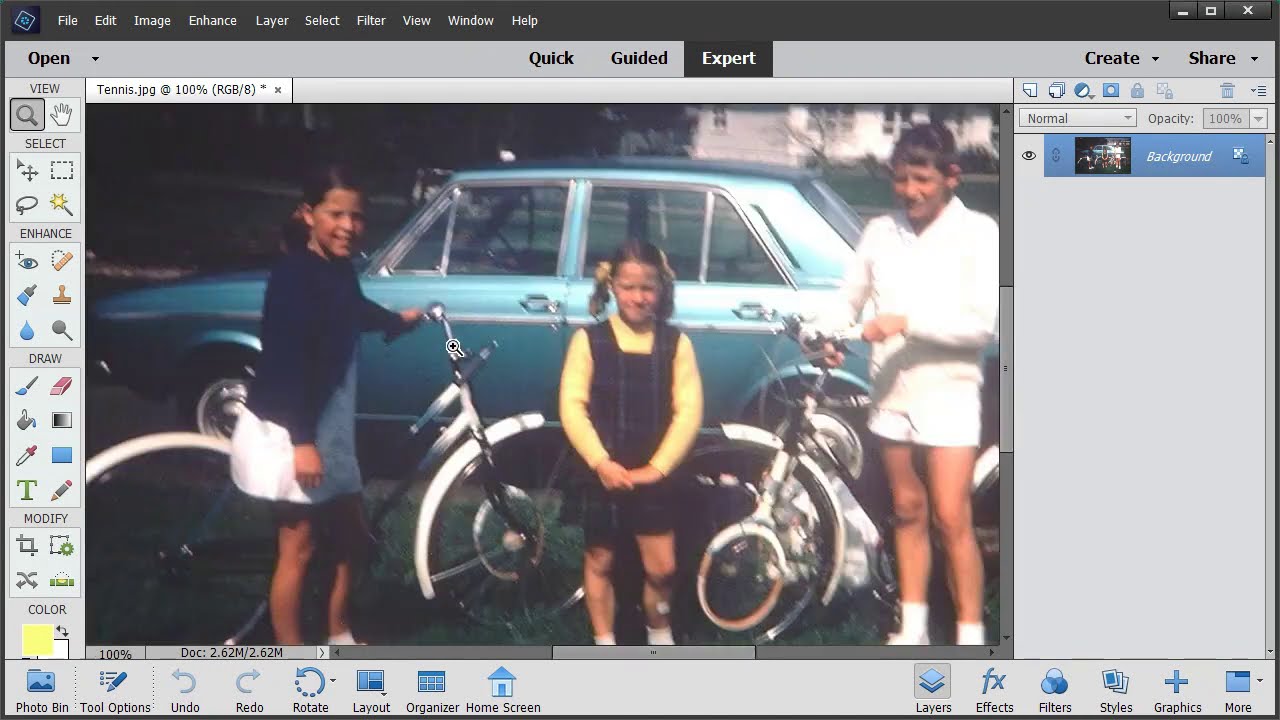Viewport: 1280px width, 720px height.
Task: Select the Crop tool
Action: [x=27, y=546]
